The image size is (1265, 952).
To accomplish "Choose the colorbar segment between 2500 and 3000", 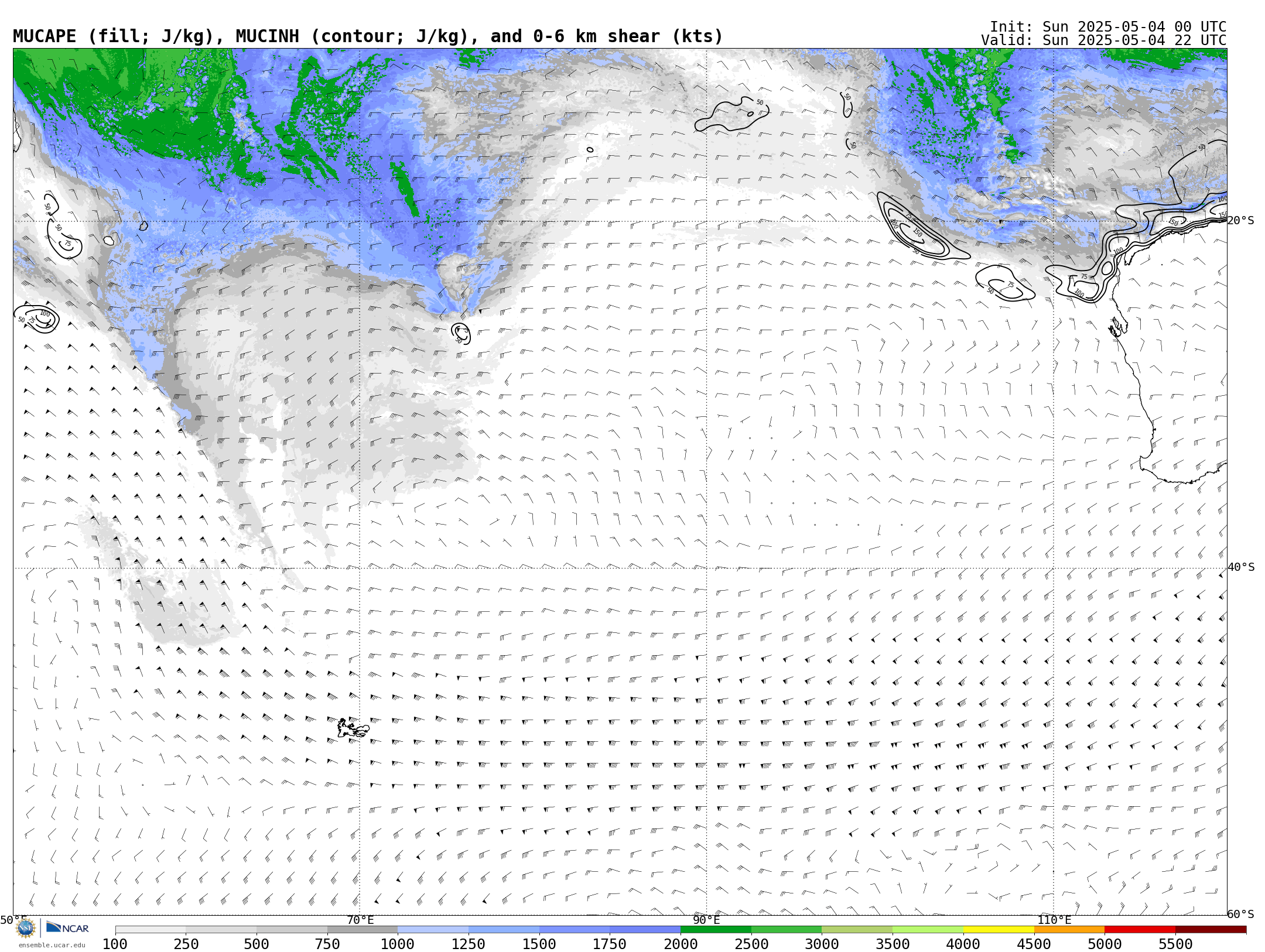I will point(787,930).
